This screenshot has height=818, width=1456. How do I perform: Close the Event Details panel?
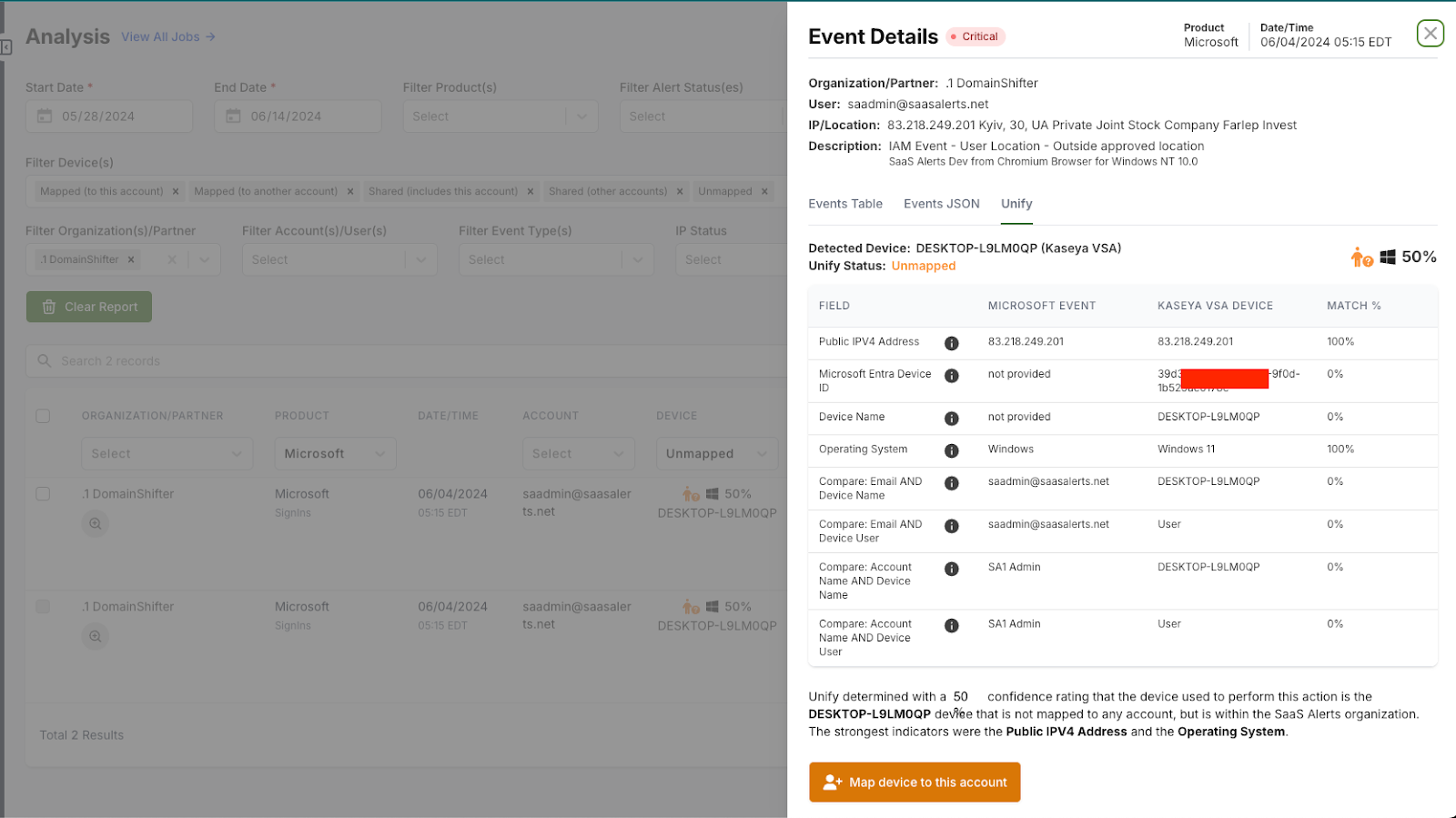[1430, 34]
